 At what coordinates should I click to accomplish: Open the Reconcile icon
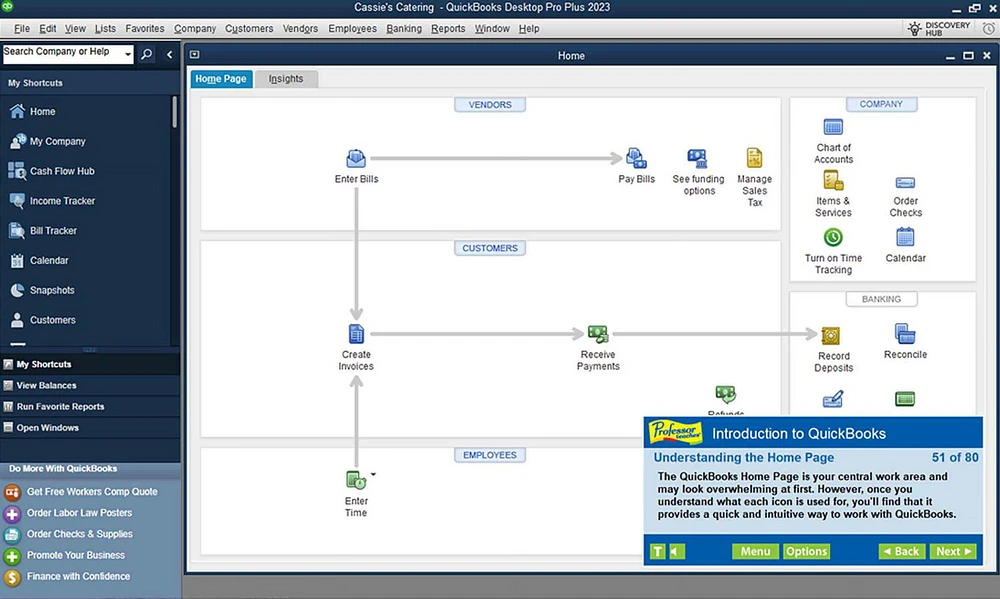(x=905, y=334)
